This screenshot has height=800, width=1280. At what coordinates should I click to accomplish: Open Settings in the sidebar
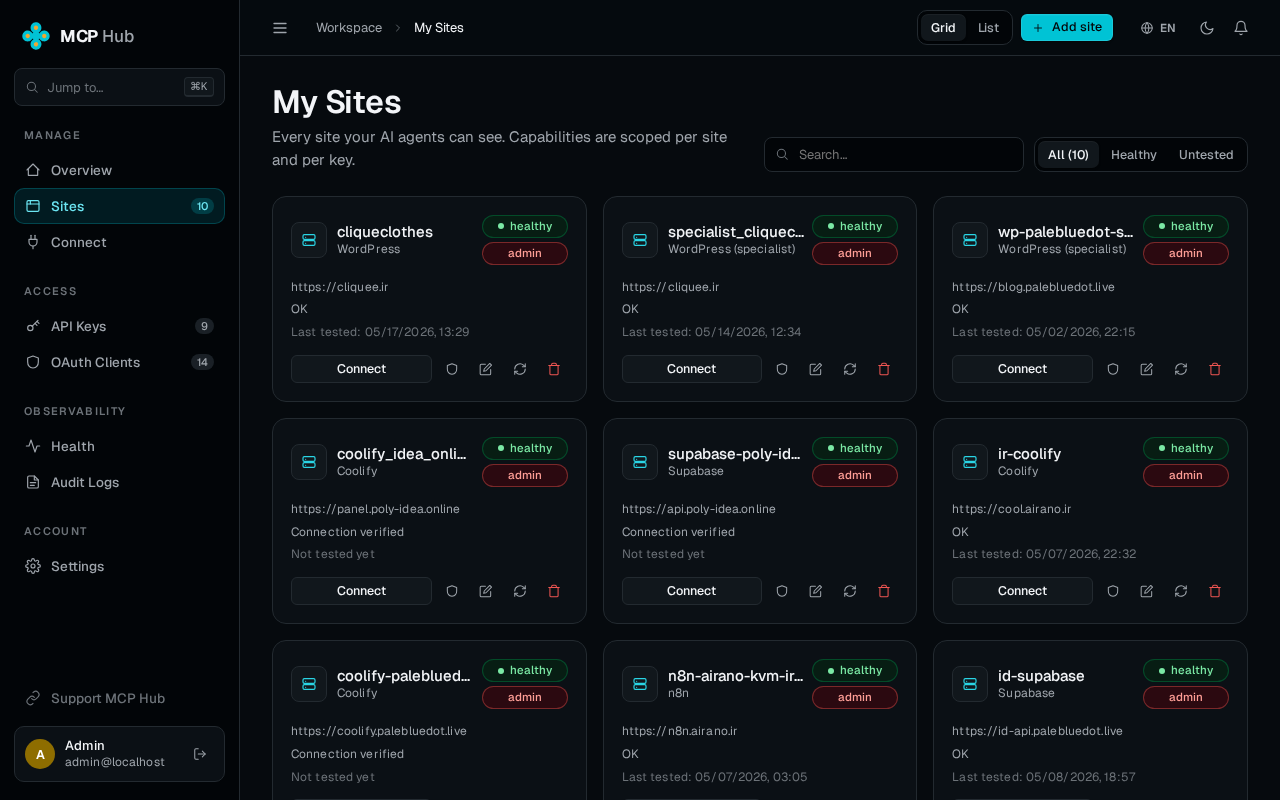(119, 566)
